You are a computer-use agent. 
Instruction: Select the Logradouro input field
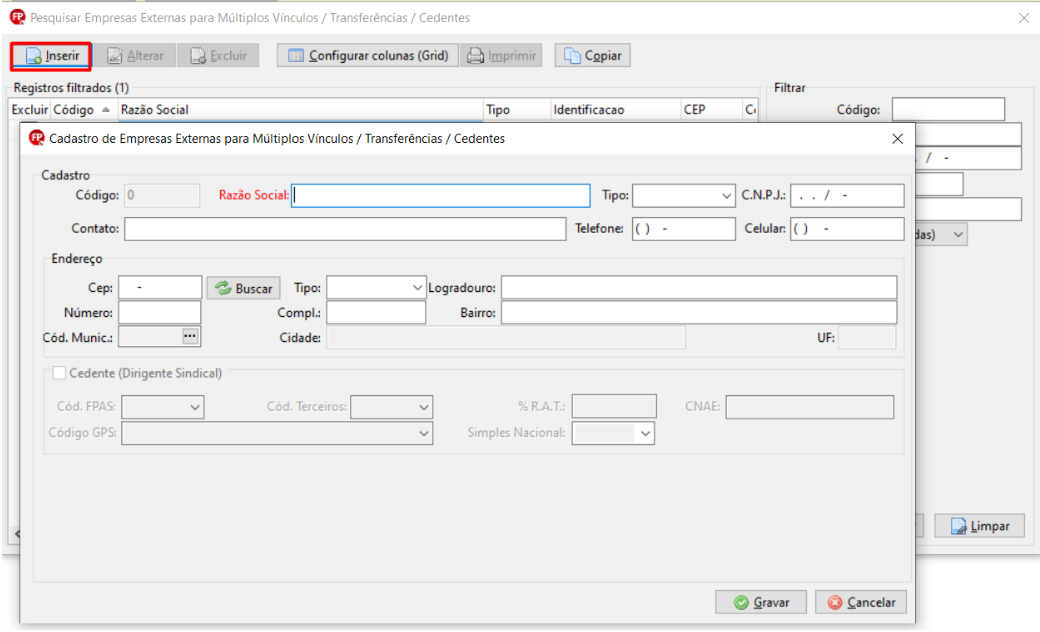(x=699, y=288)
